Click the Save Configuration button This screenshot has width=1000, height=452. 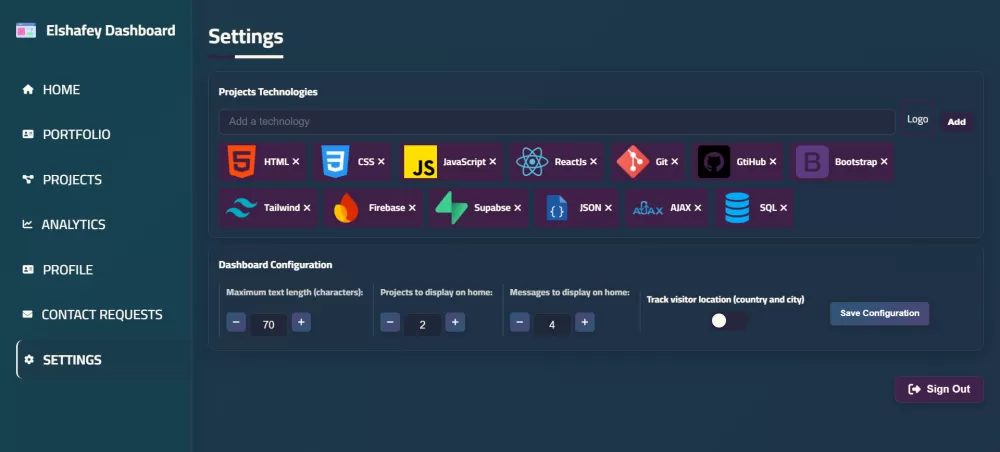pyautogui.click(x=879, y=313)
